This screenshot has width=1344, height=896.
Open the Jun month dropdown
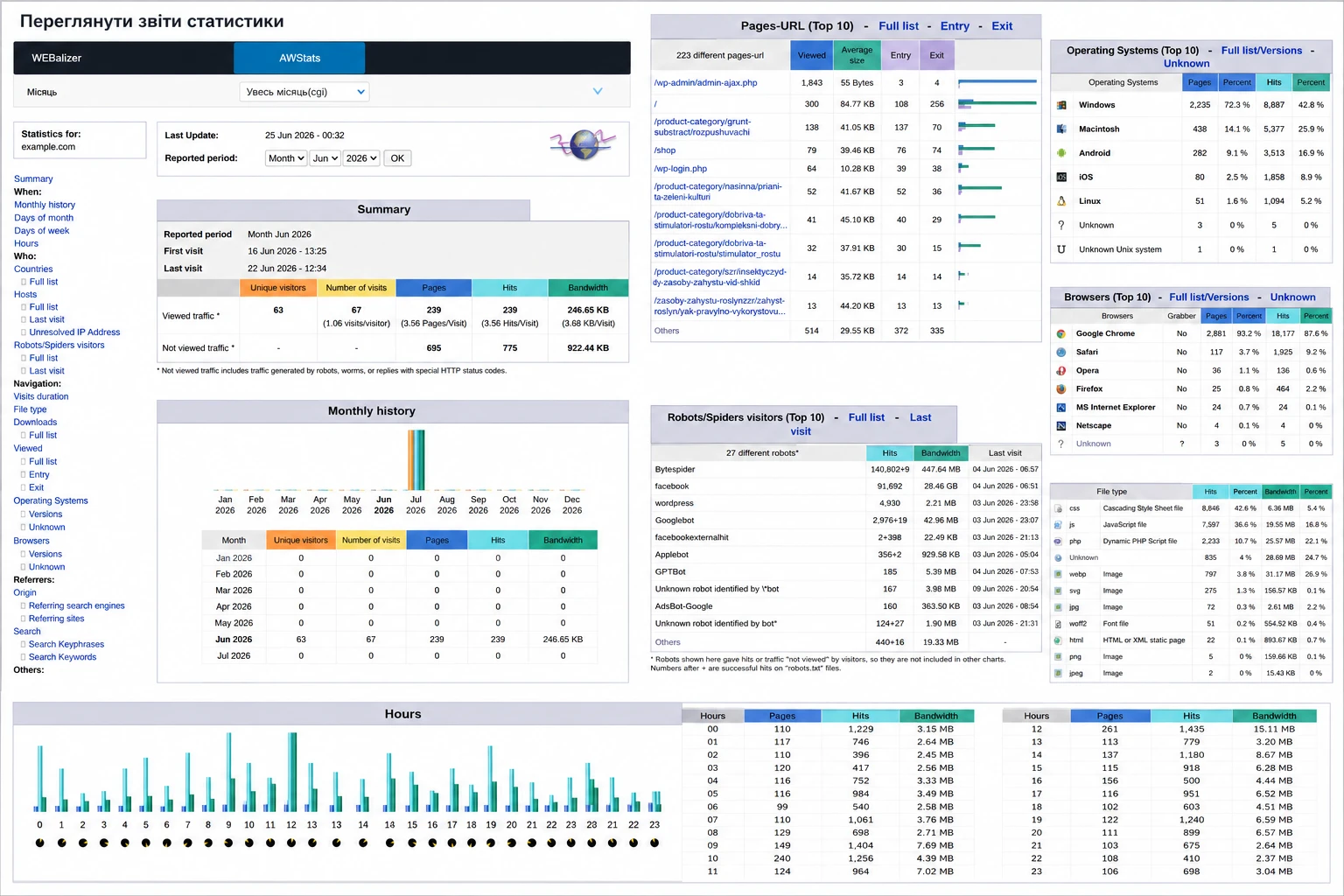click(x=325, y=158)
